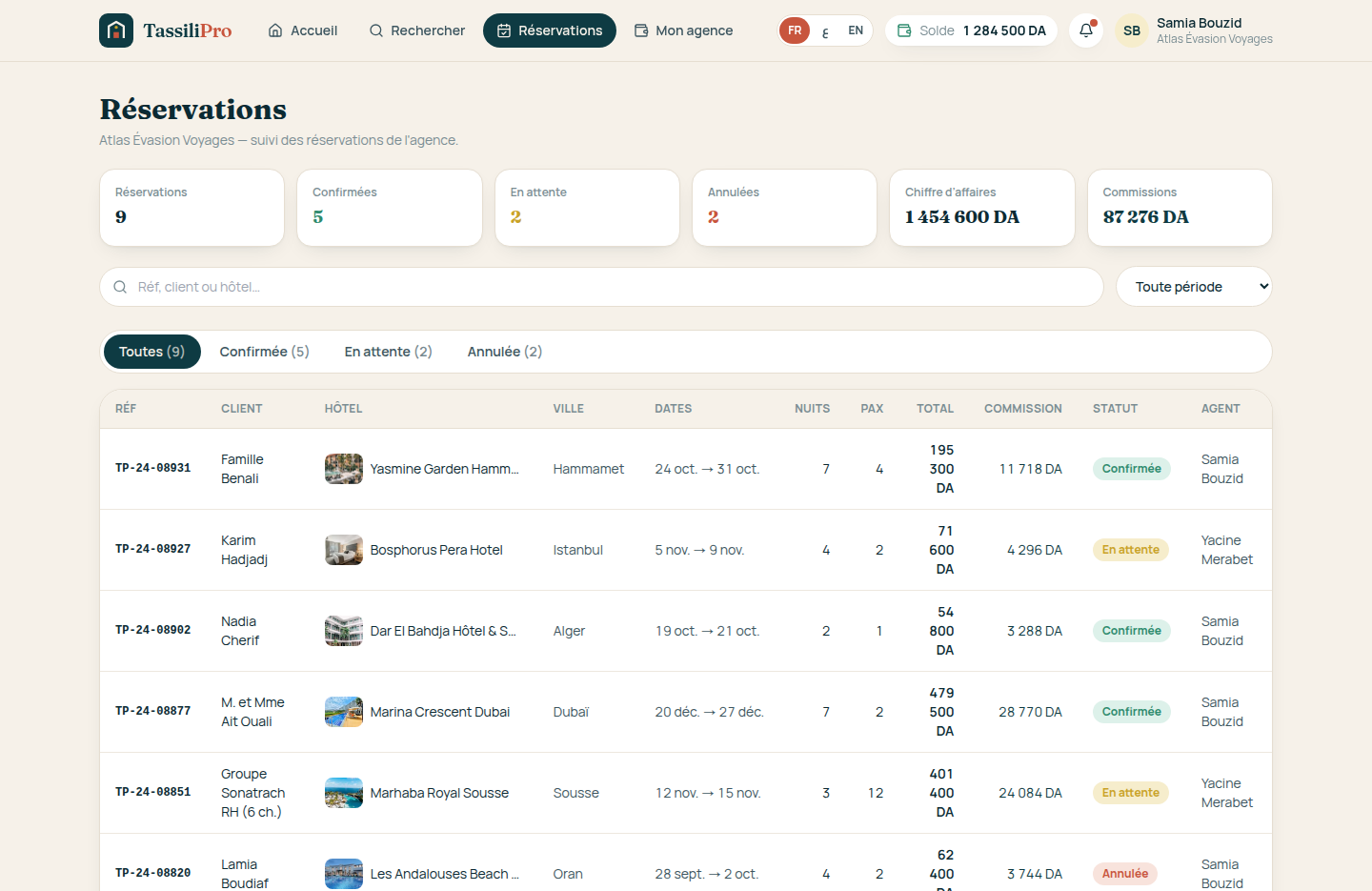The image size is (1372, 891).
Task: Click the Solde 1 284 500 DA balance
Action: point(972,30)
